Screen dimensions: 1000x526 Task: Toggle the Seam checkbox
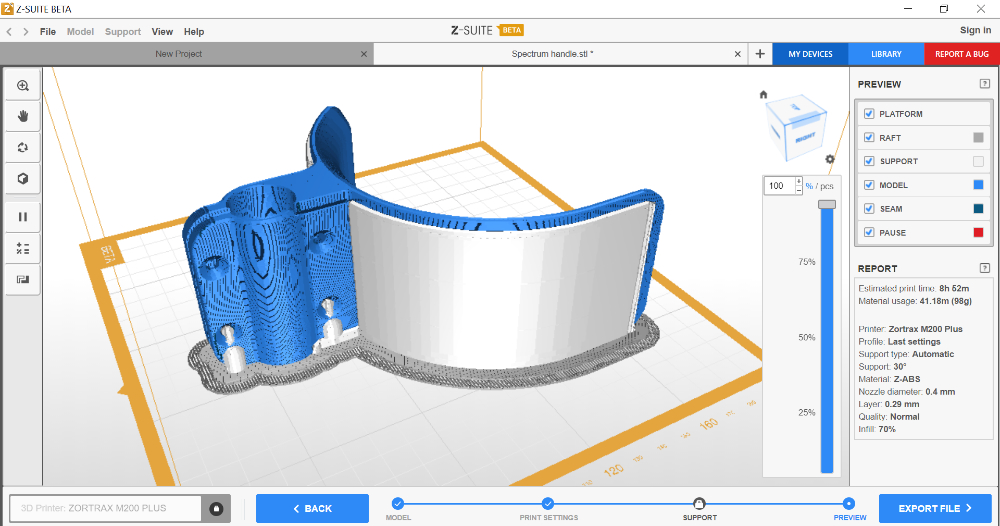pos(869,208)
